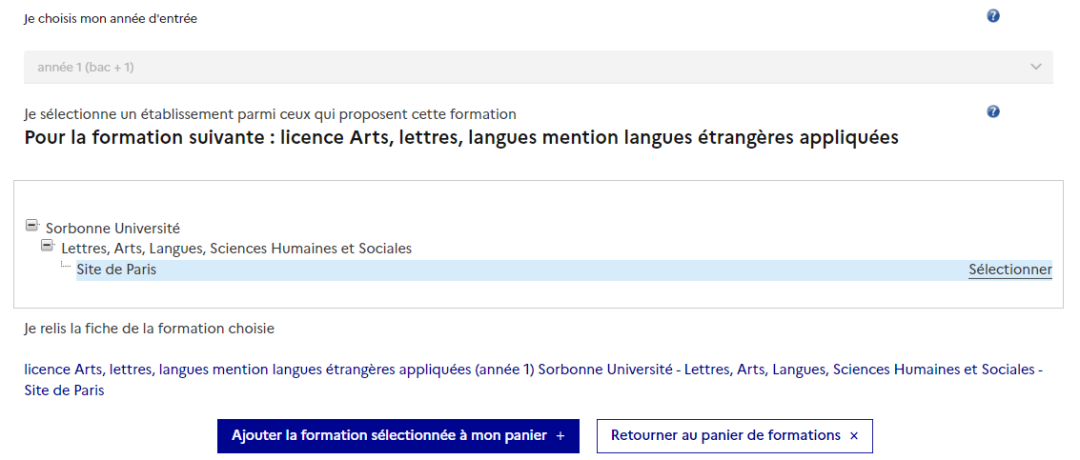The width and height of the screenshot is (1080, 460).
Task: Click the "Je choisis mon année d'entrée" label
Action: (111, 19)
